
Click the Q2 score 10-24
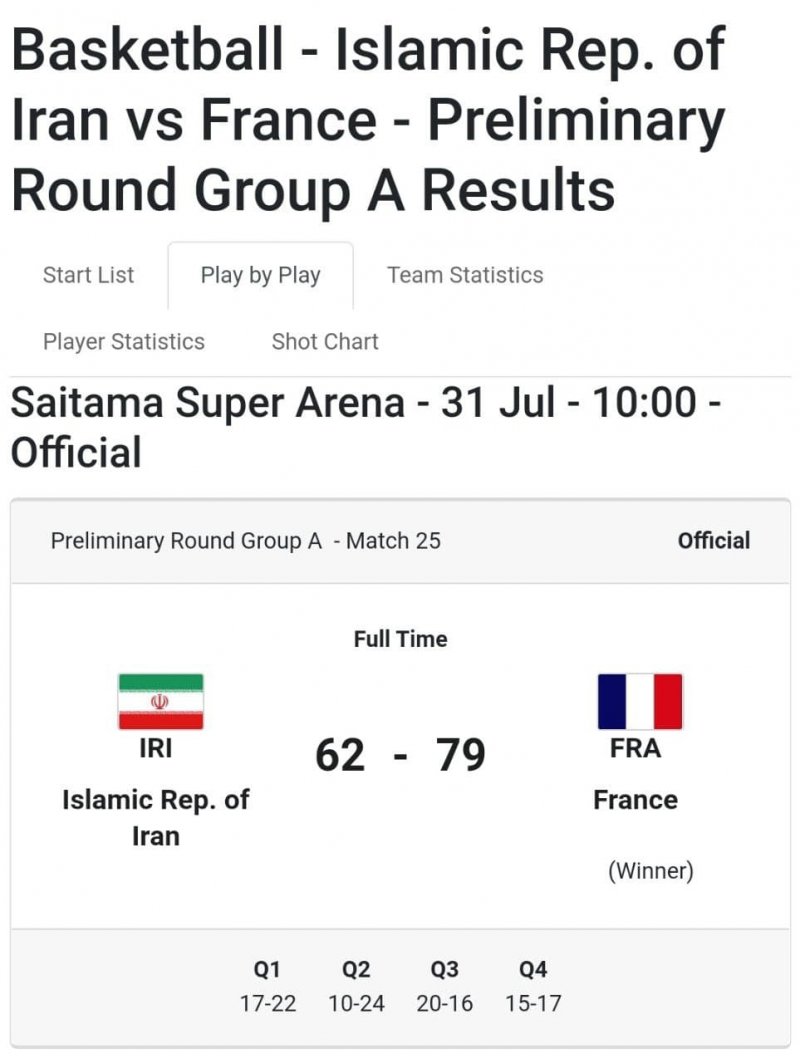[356, 1003]
